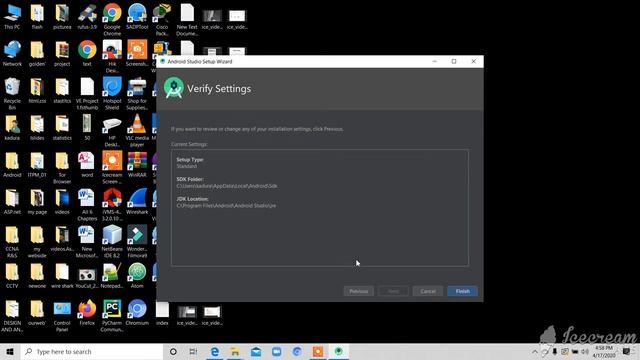Minimize the Android Studio Setup Wizard window
The height and width of the screenshot is (360, 640).
434,61
